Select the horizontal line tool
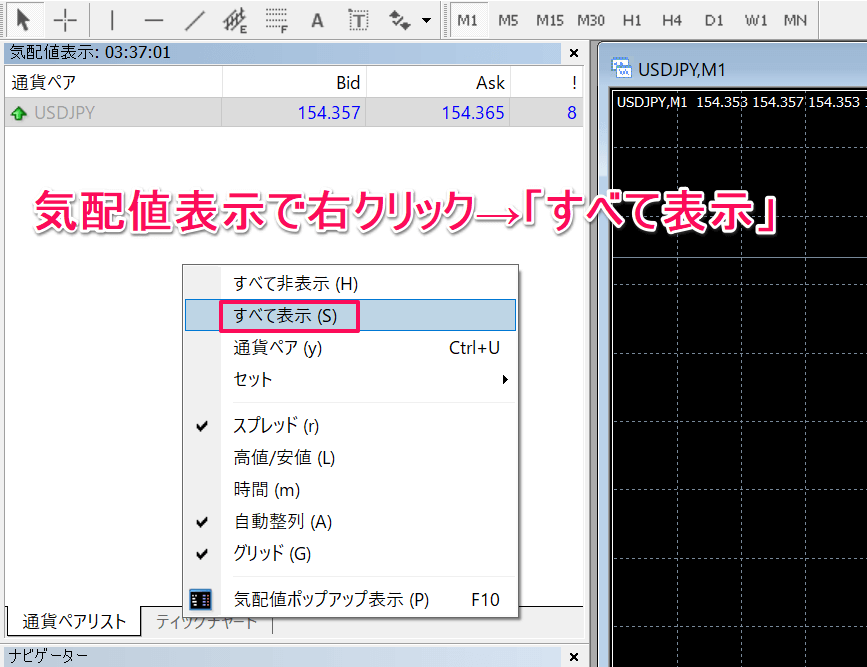This screenshot has width=867, height=667. [153, 19]
